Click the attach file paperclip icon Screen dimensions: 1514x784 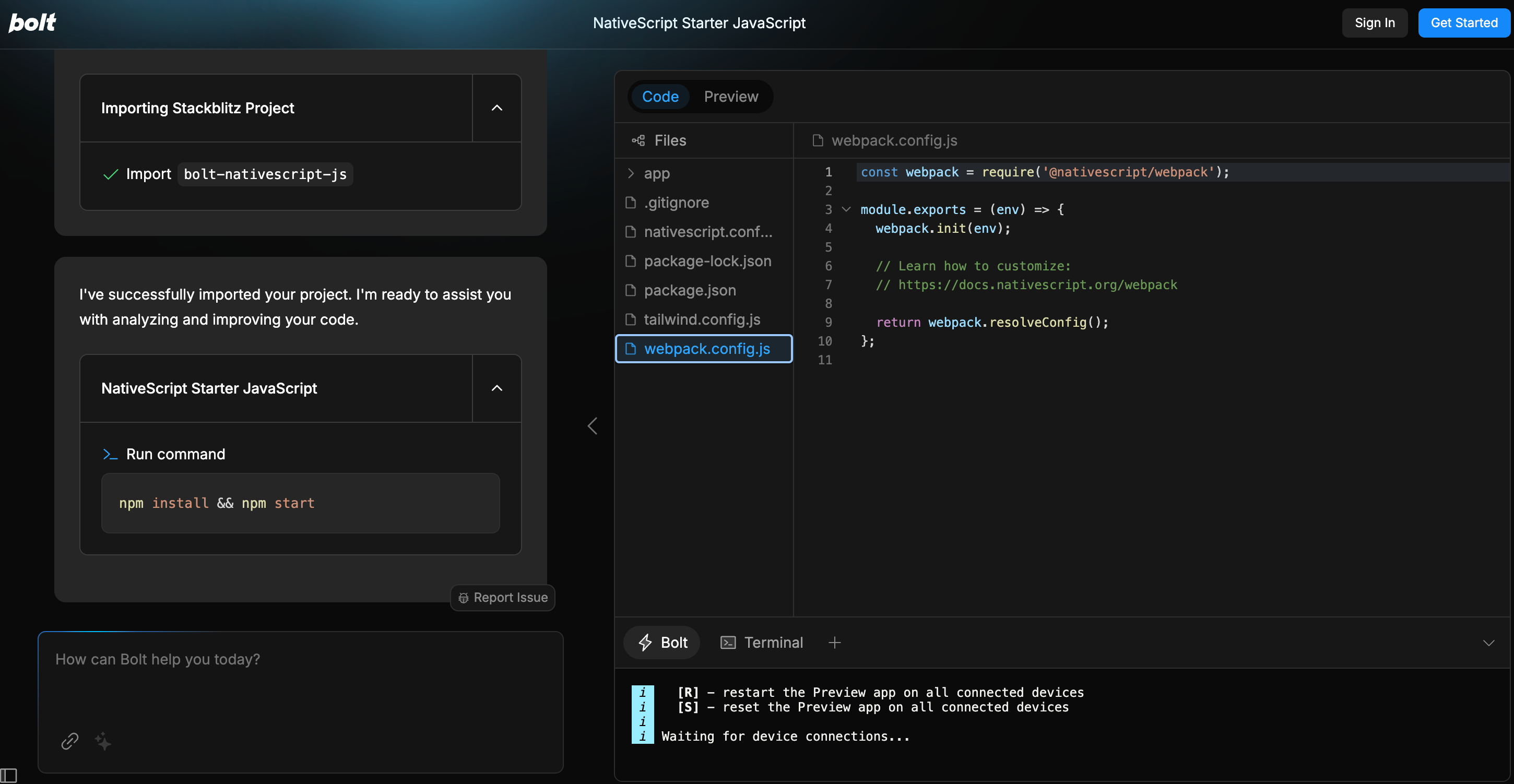point(70,741)
